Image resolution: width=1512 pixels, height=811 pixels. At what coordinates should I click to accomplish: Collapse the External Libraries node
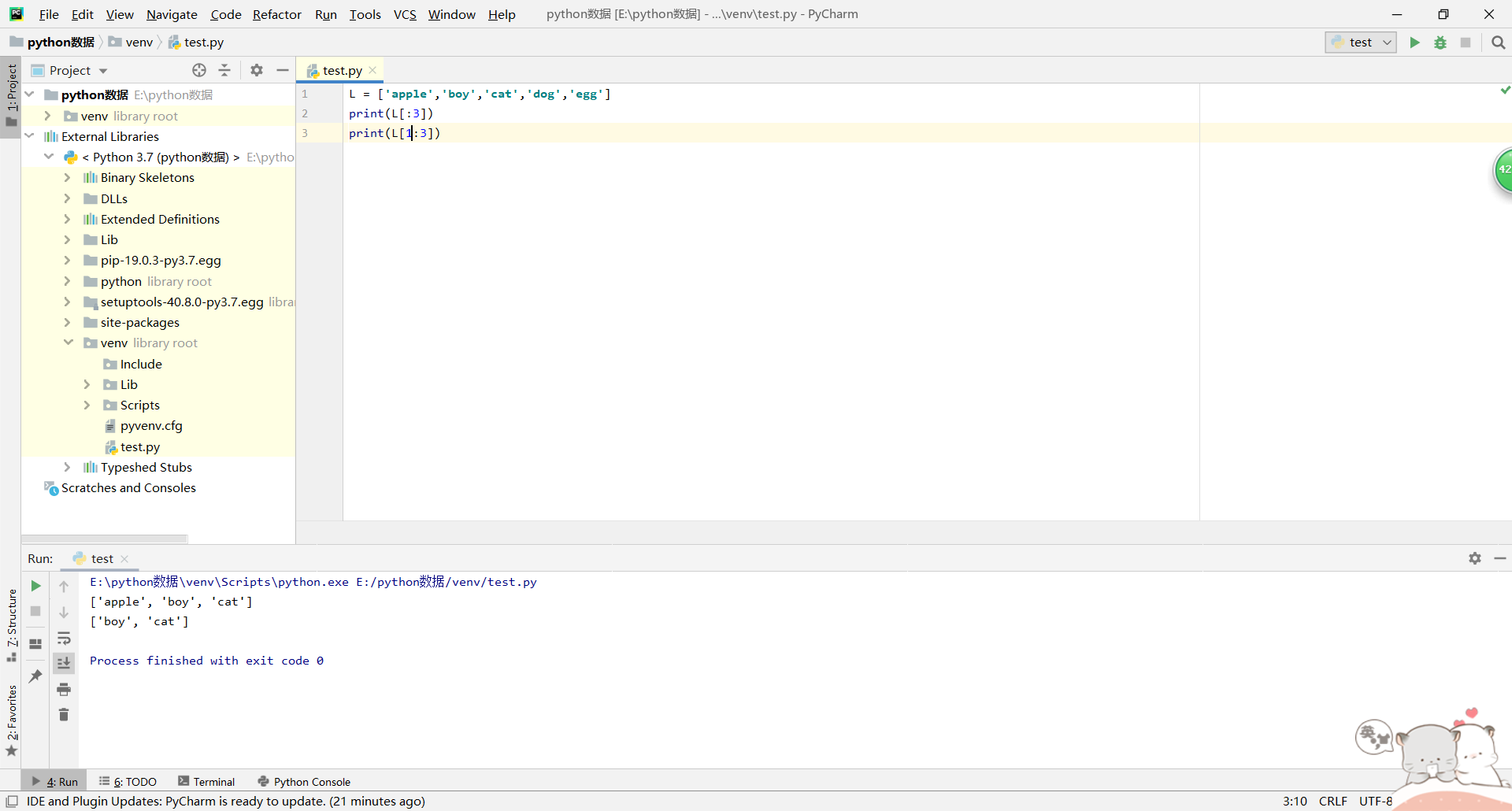click(x=29, y=136)
